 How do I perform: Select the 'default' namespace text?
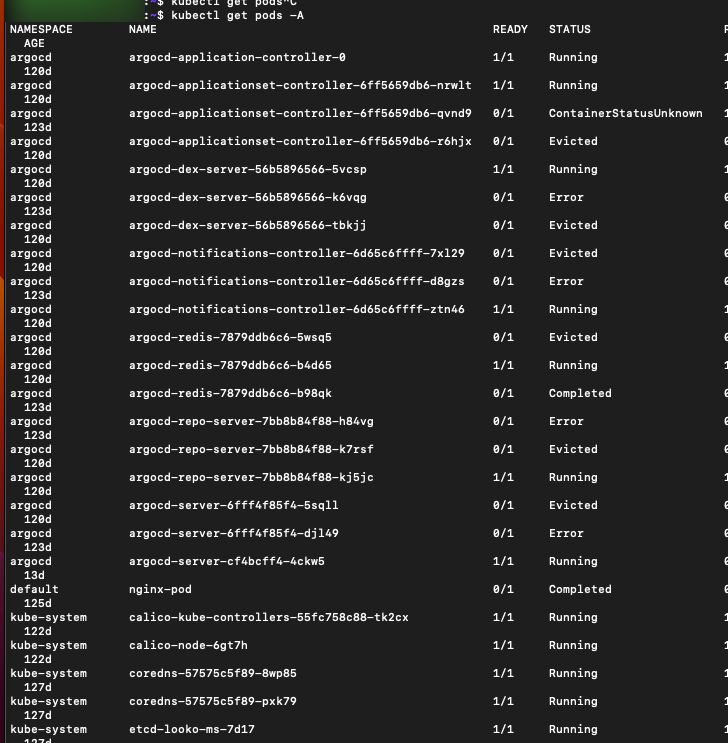(x=34, y=589)
